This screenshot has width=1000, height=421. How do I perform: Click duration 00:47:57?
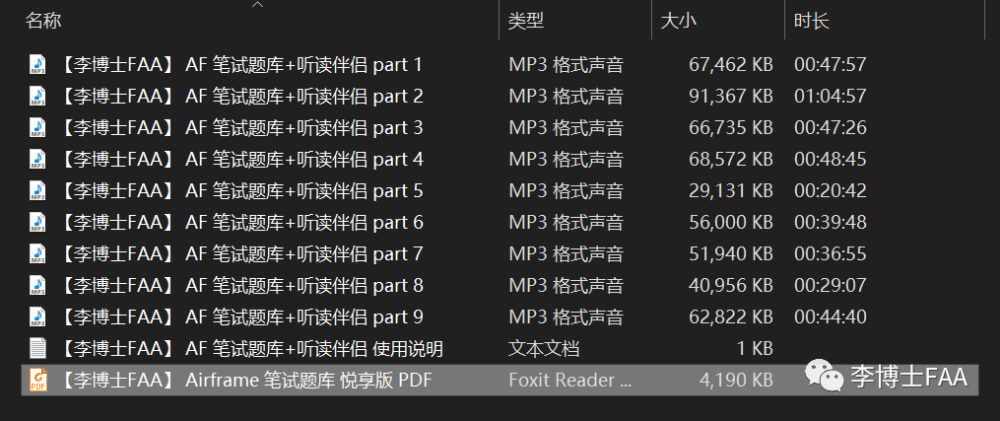tap(830, 64)
